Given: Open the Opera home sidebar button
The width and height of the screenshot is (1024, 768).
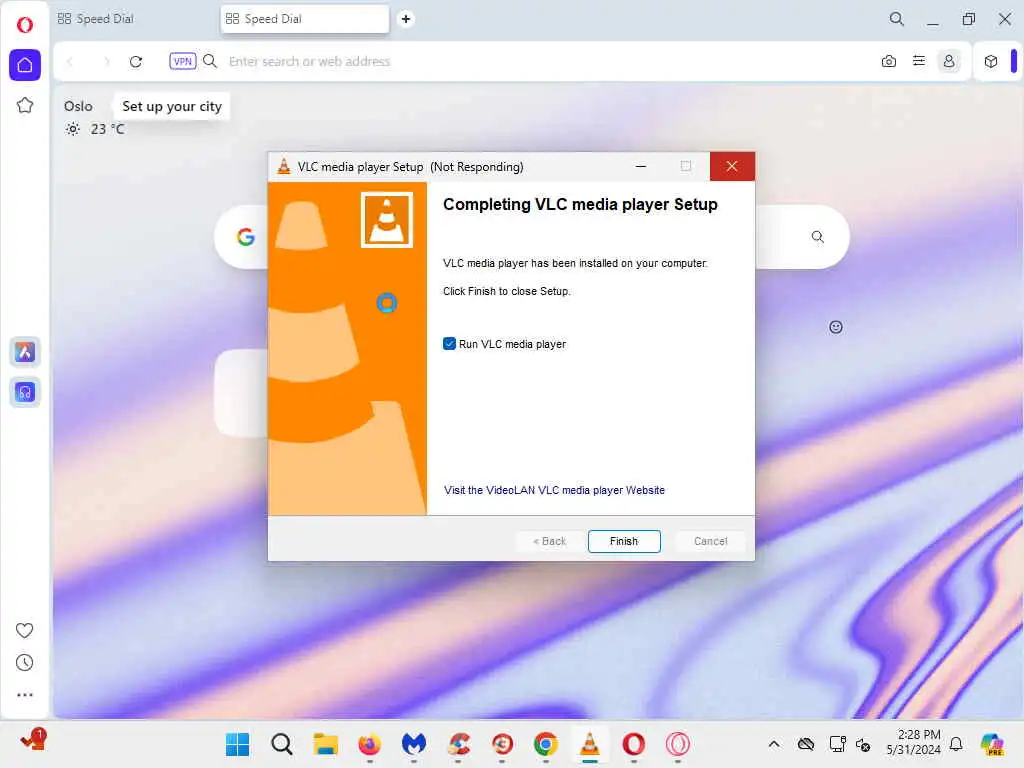Looking at the screenshot, I should coord(25,65).
